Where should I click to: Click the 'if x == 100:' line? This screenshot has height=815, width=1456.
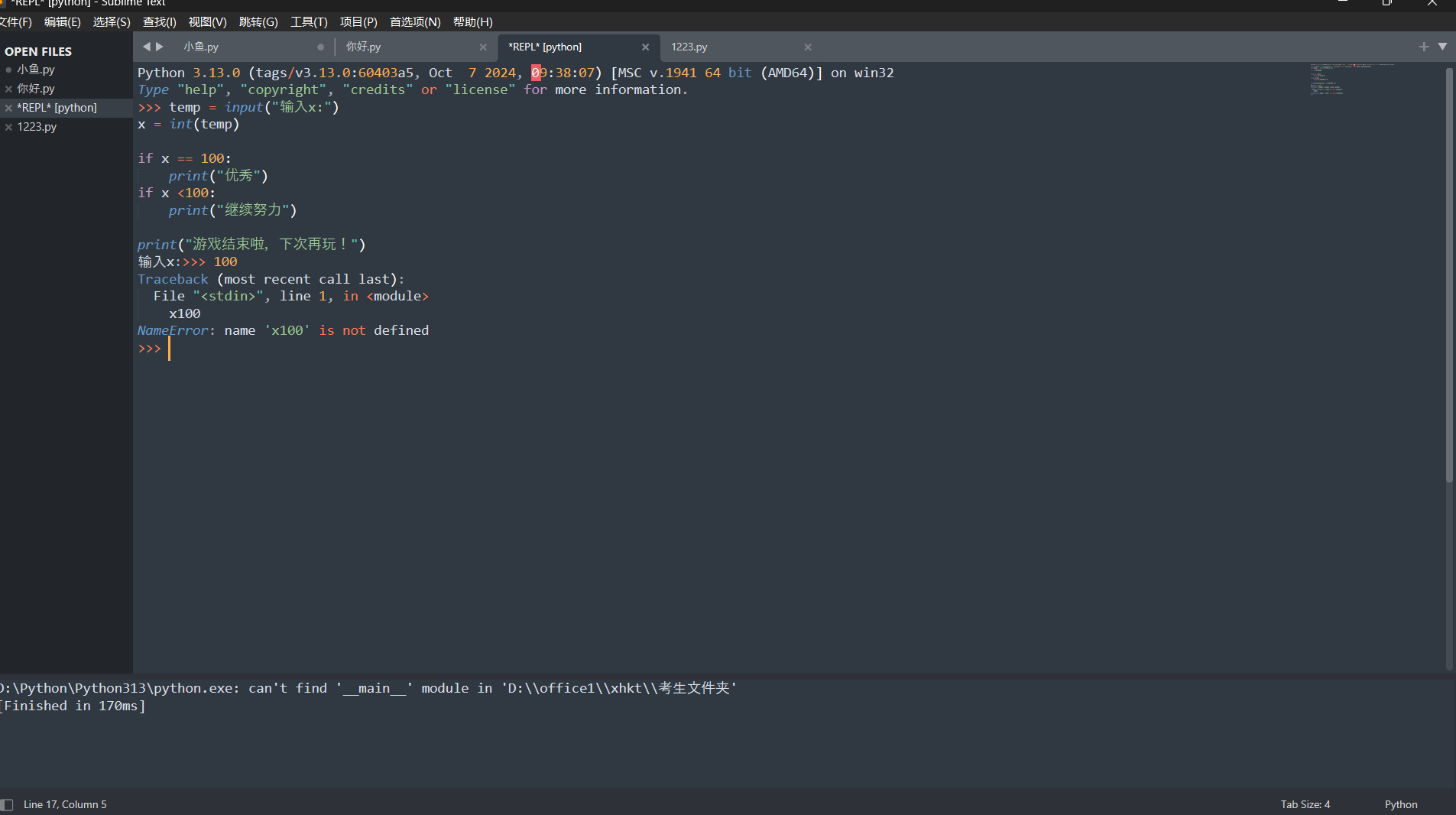click(x=184, y=159)
